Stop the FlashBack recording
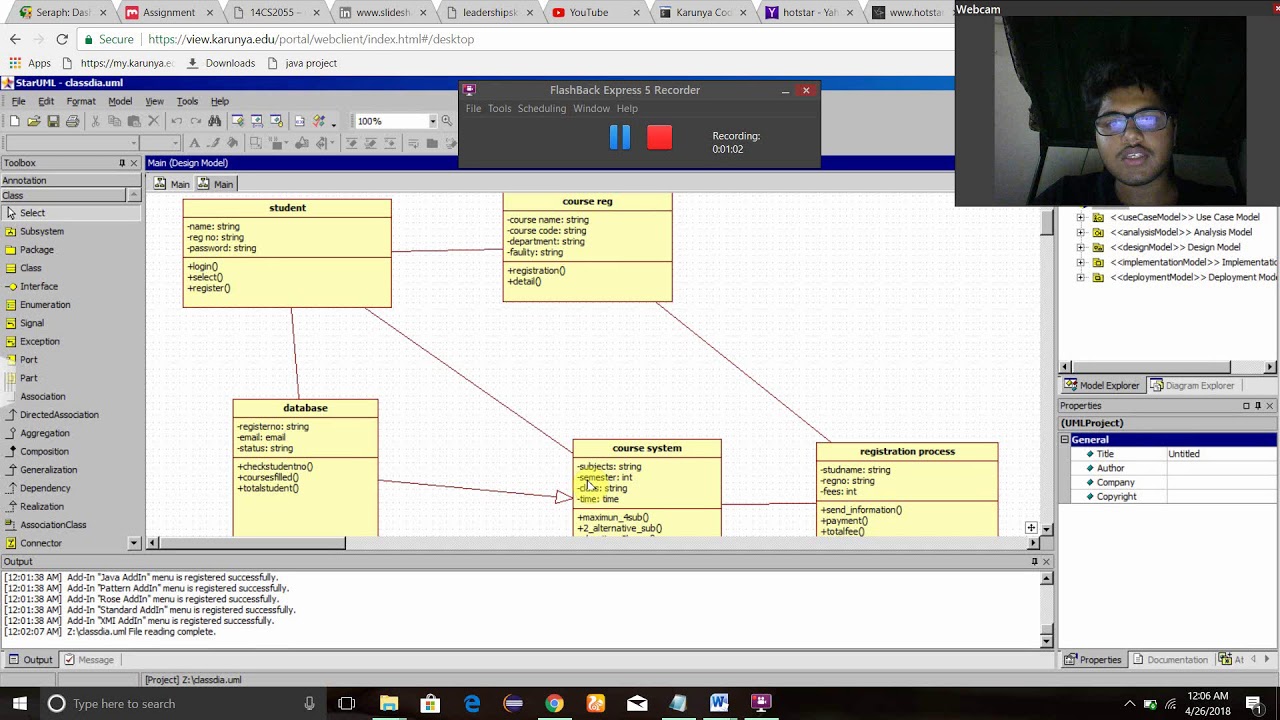This screenshot has width=1280, height=720. [659, 138]
